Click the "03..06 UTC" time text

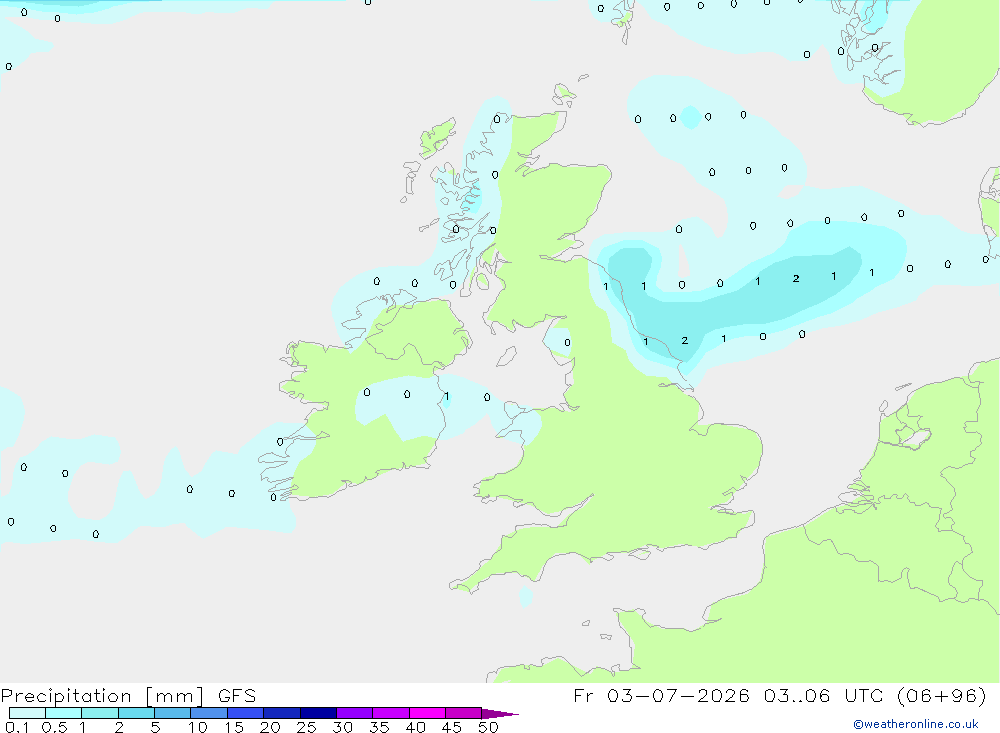[x=823, y=695]
